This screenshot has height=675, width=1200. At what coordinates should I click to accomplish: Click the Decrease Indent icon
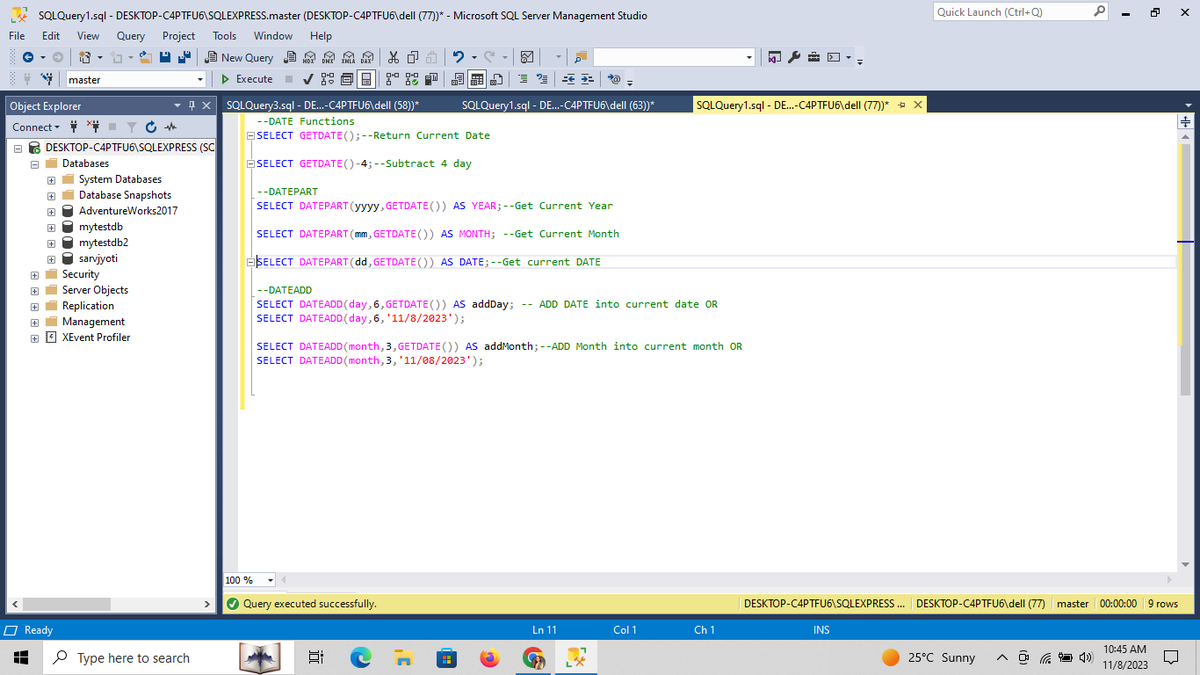point(569,79)
